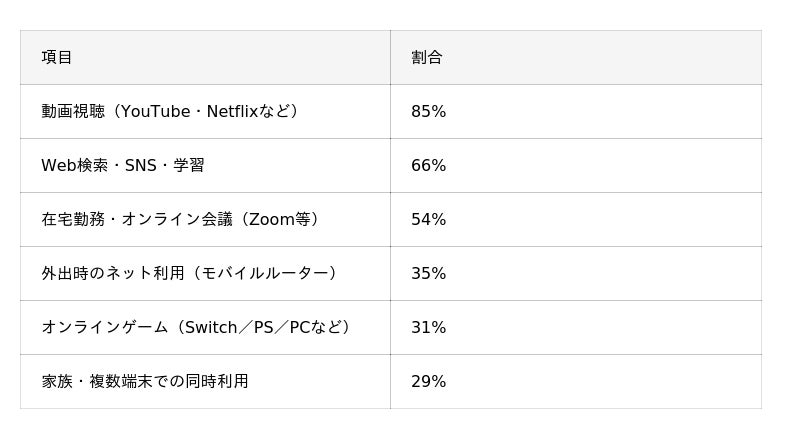The height and width of the screenshot is (439, 800).
Task: Click the 31% value cell
Action: point(429,327)
